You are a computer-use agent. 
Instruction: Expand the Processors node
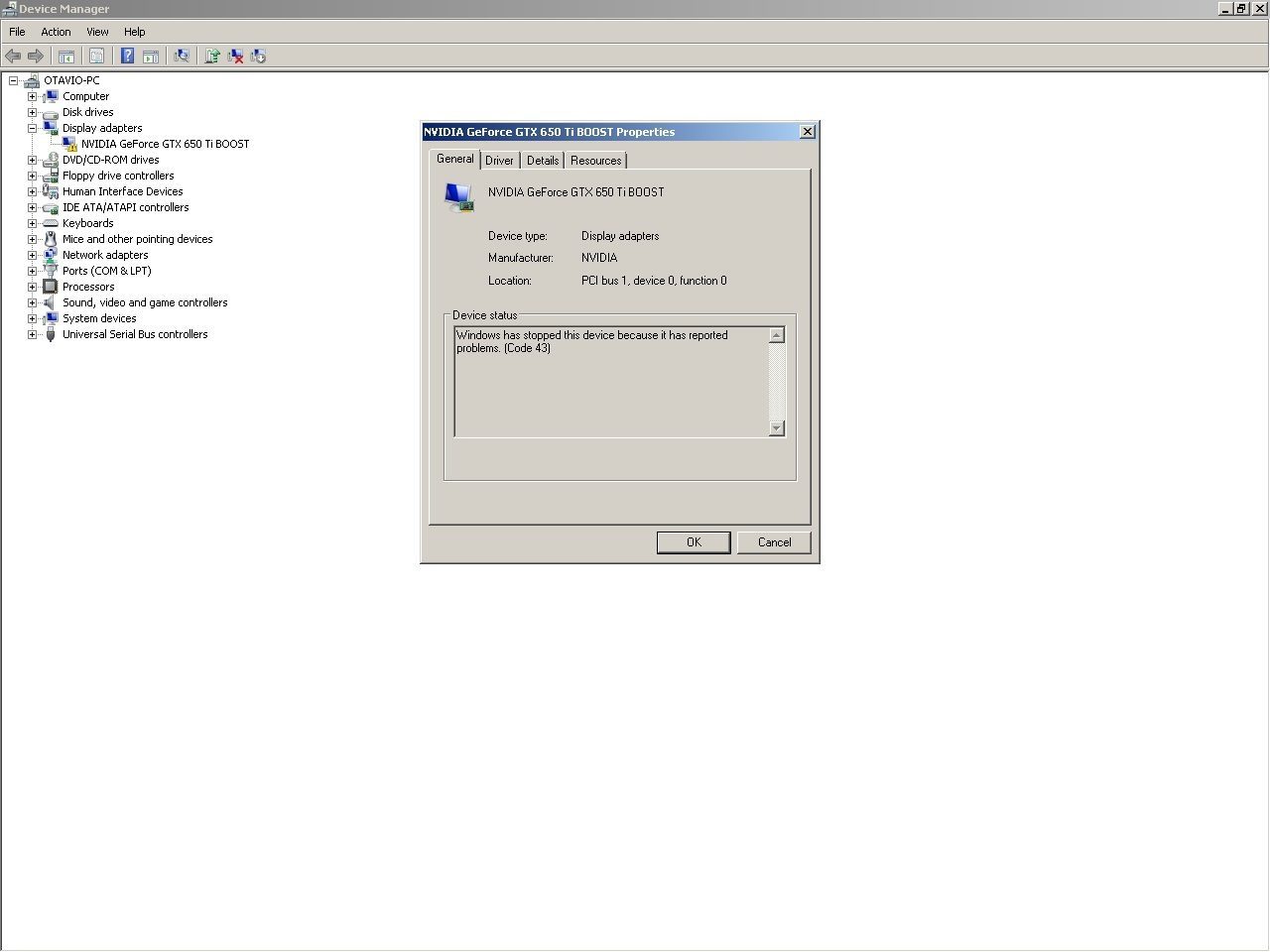click(32, 287)
